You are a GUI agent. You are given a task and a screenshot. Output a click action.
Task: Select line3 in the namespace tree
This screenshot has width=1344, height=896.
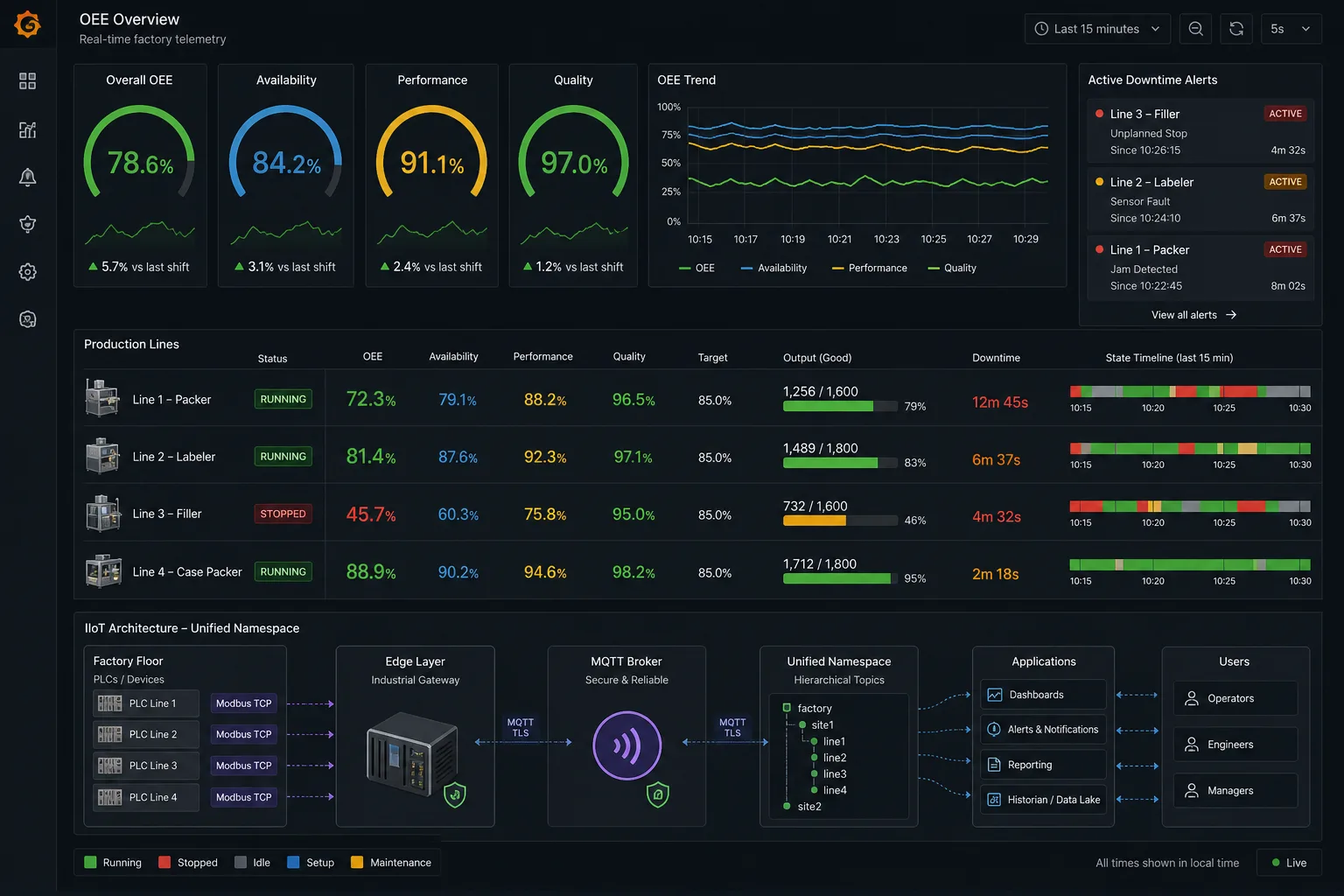829,773
